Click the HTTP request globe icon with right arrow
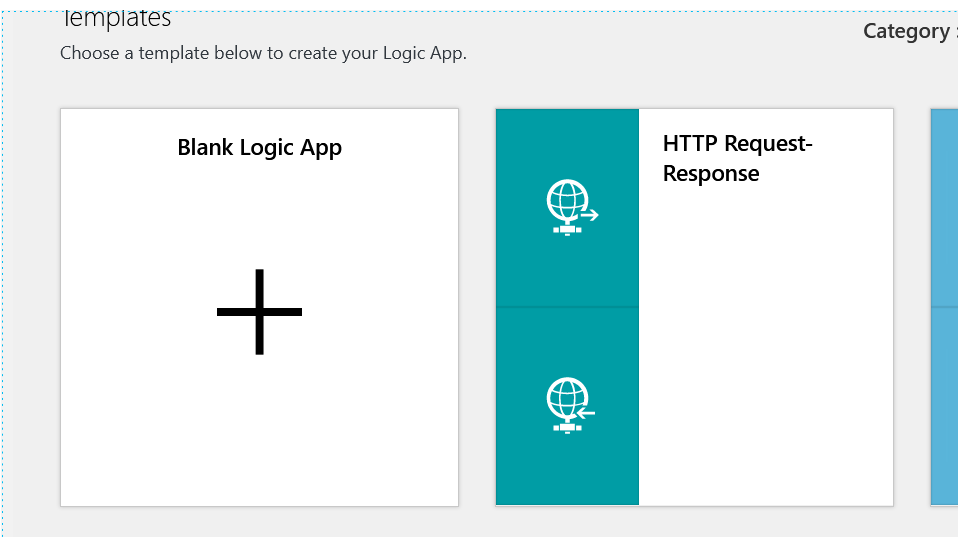The width and height of the screenshot is (958, 537). [x=572, y=207]
